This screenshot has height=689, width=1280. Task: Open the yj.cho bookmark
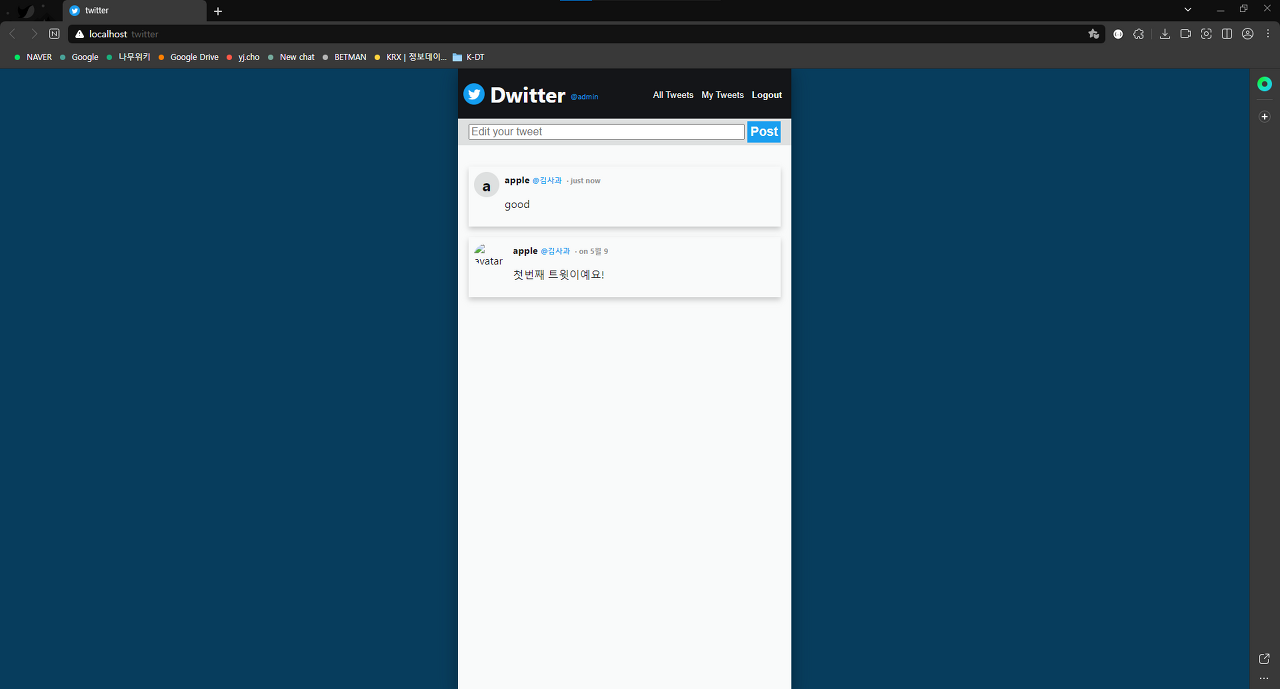243,57
